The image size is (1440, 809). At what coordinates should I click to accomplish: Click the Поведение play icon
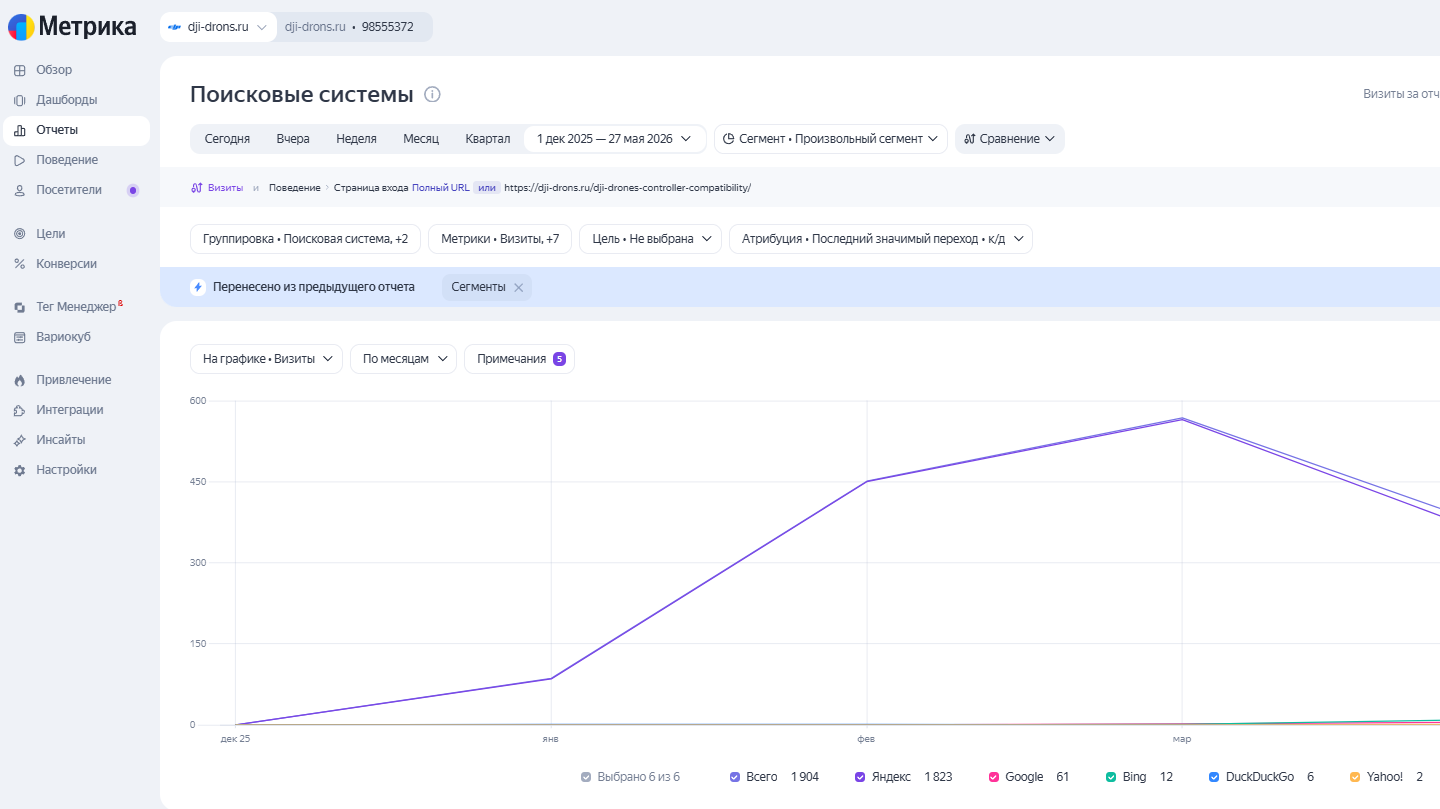click(x=19, y=160)
